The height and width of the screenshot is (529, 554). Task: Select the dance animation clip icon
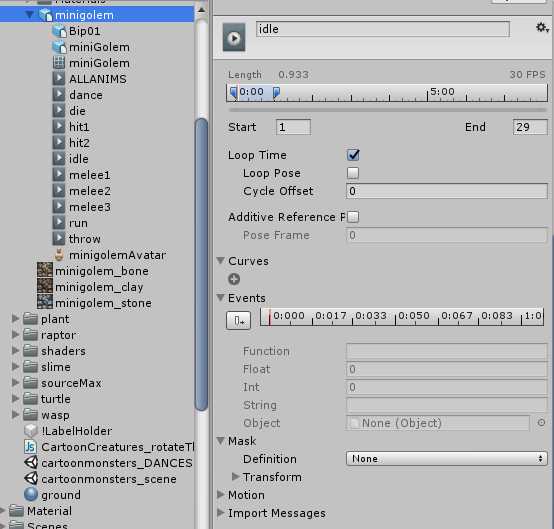[x=59, y=95]
